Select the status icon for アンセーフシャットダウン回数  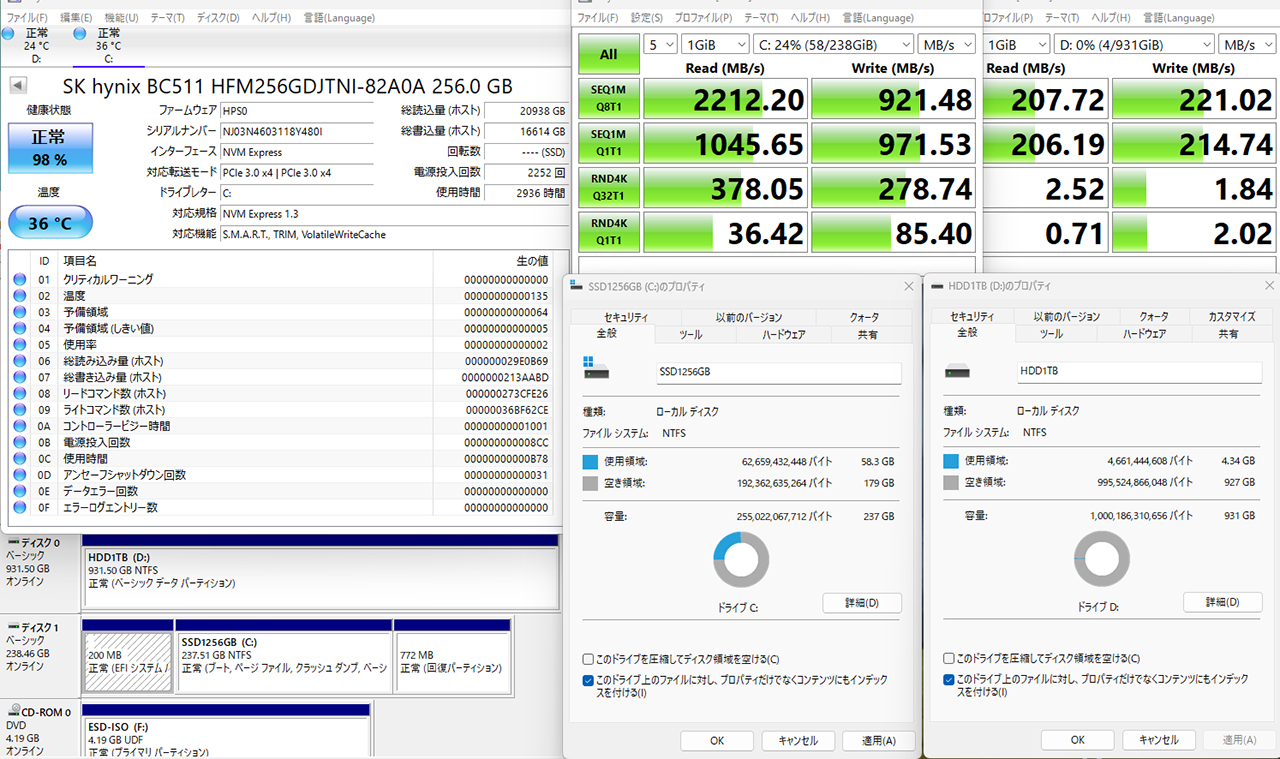(19, 475)
